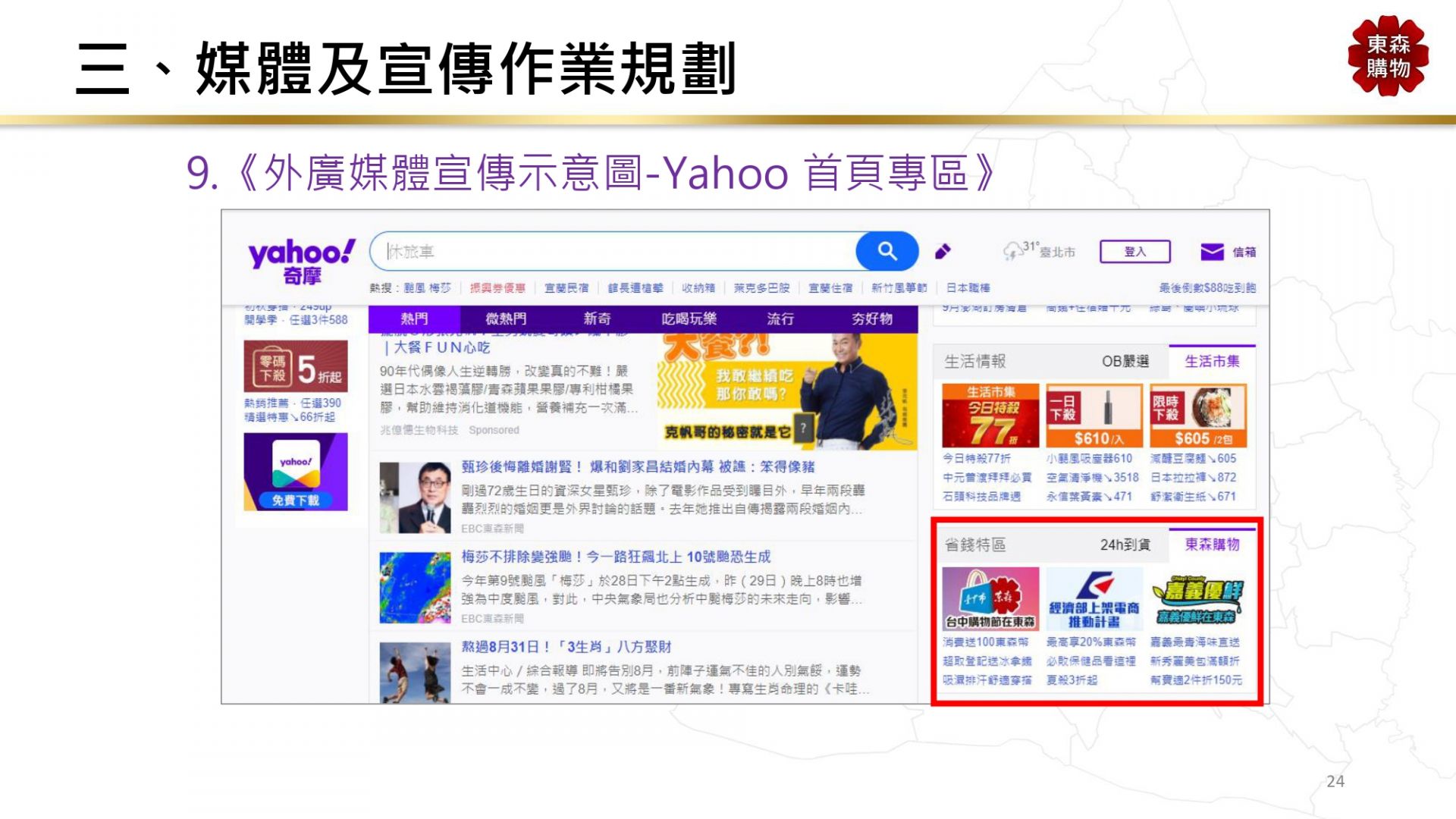Click hot search term 萊克多巴胺

pyautogui.click(x=762, y=287)
